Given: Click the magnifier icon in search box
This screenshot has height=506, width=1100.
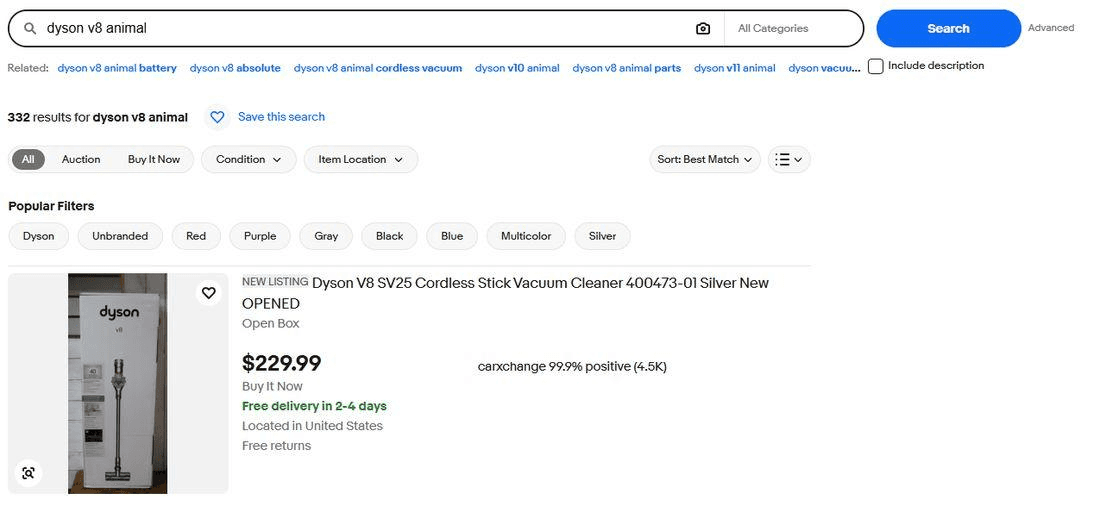Looking at the screenshot, I should (x=30, y=29).
